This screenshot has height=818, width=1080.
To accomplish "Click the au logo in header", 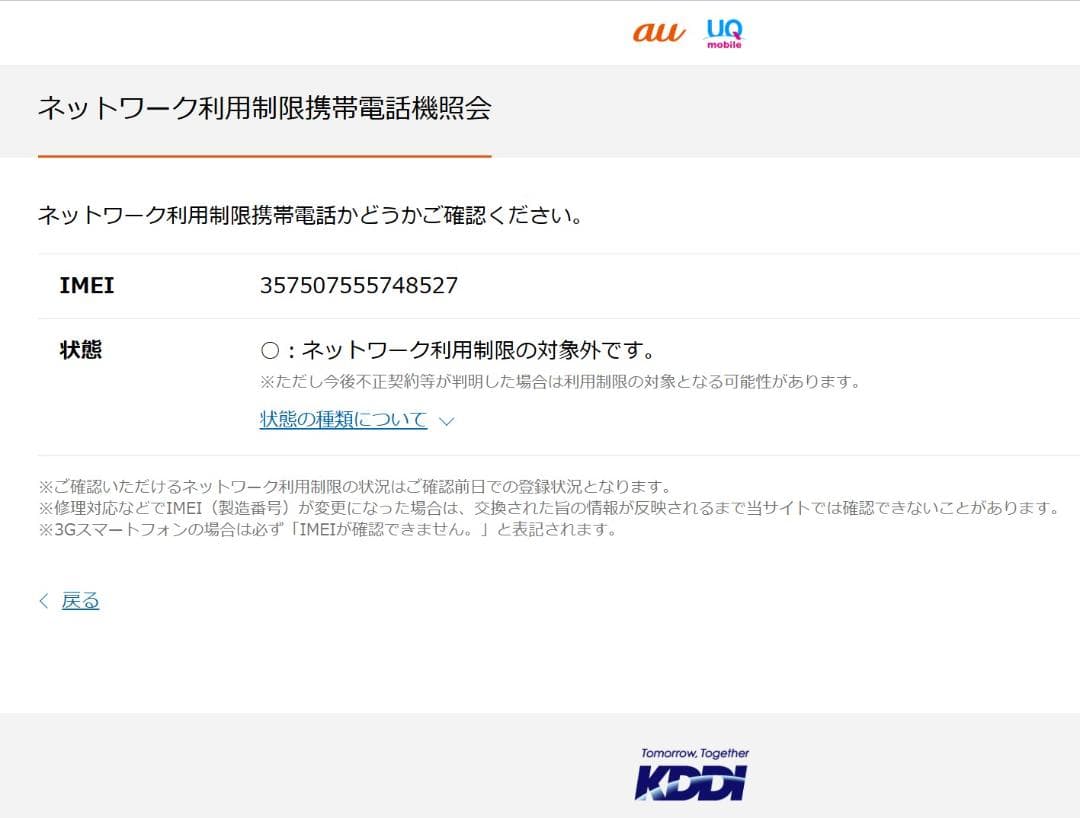I will pyautogui.click(x=658, y=32).
